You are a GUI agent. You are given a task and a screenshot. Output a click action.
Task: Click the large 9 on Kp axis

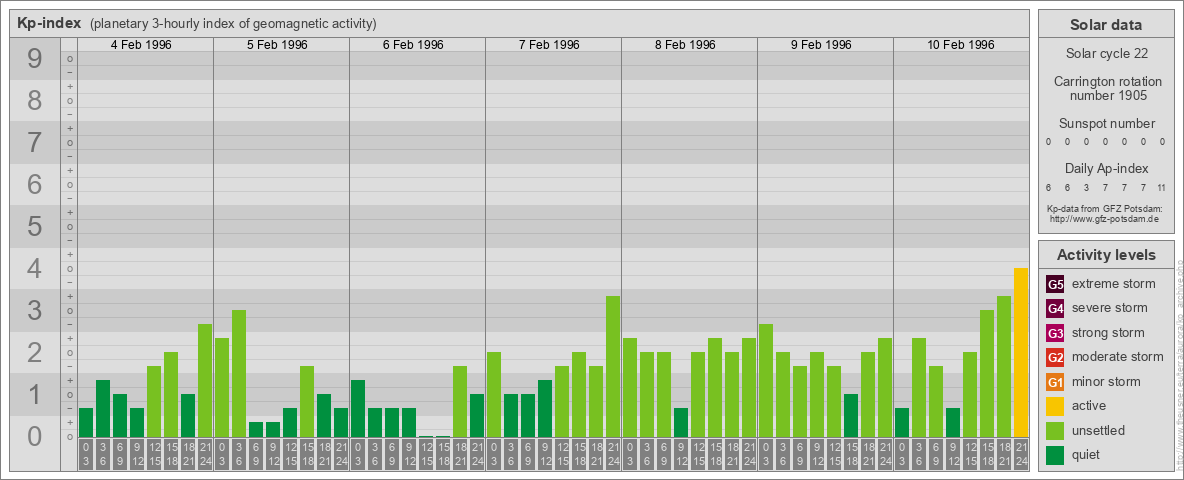pos(34,60)
